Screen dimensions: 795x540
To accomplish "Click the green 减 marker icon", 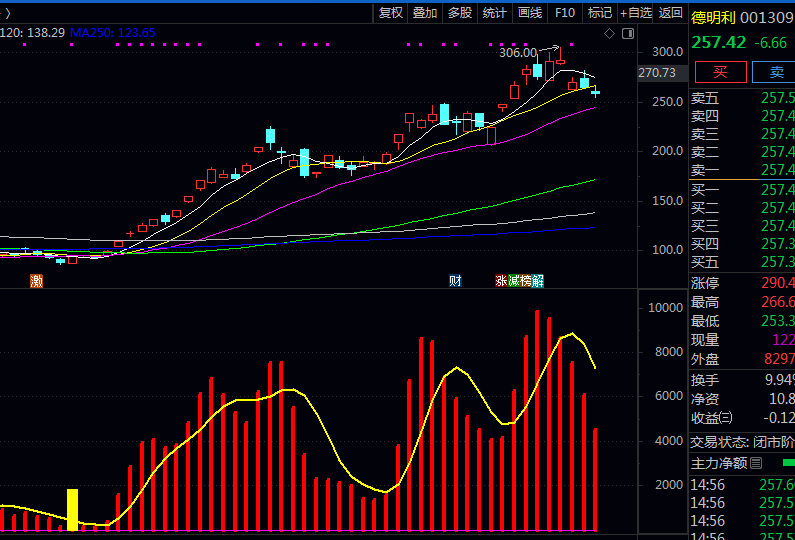I will (x=513, y=281).
